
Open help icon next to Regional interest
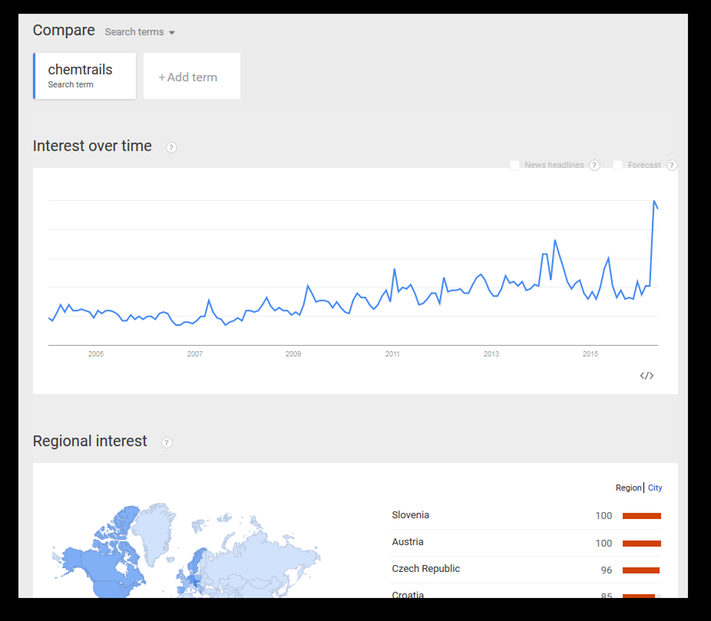[166, 443]
